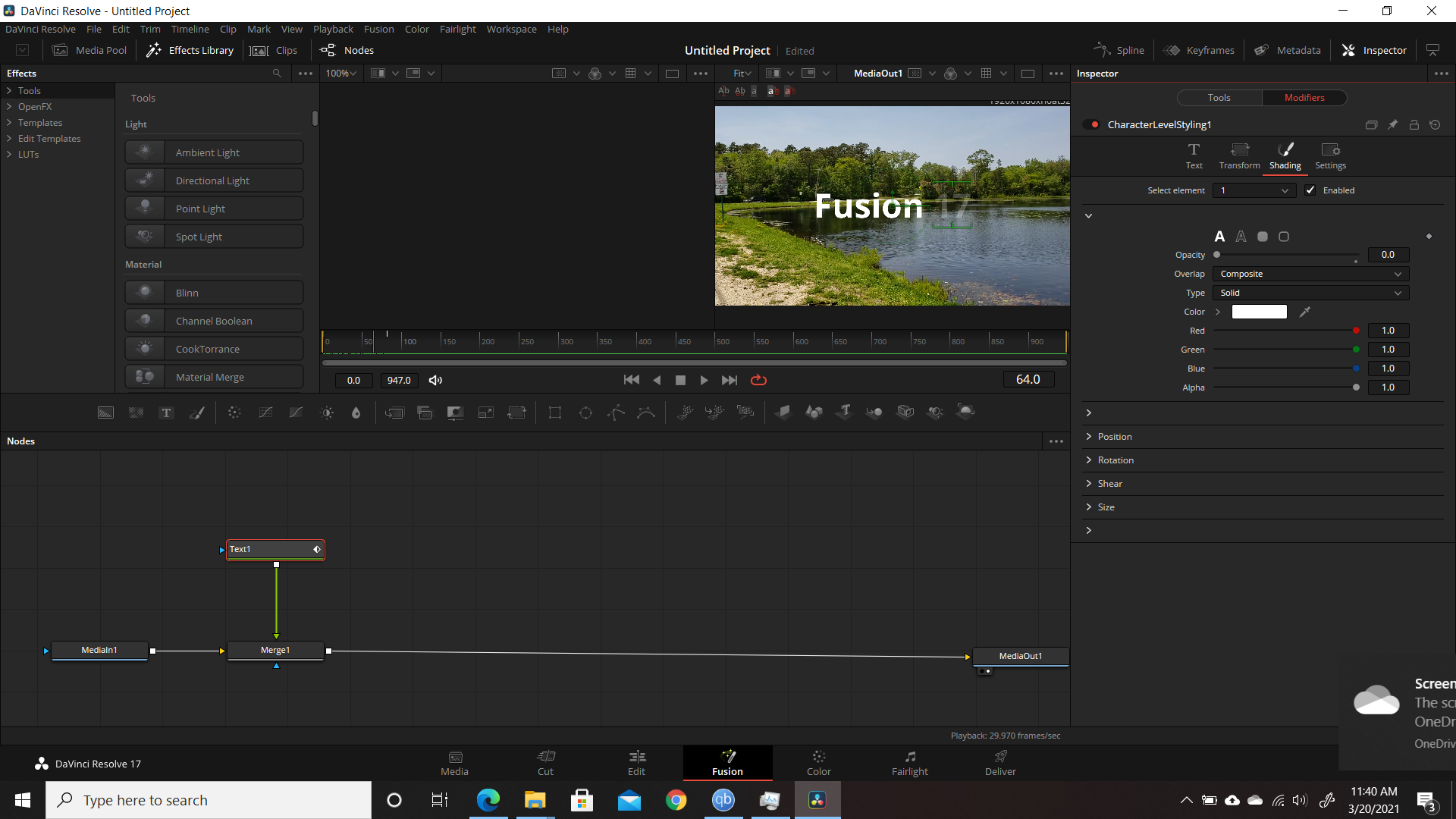Disable CharacterLevelStyling1 via red toggle
This screenshot has width=1456, height=819.
(x=1093, y=124)
